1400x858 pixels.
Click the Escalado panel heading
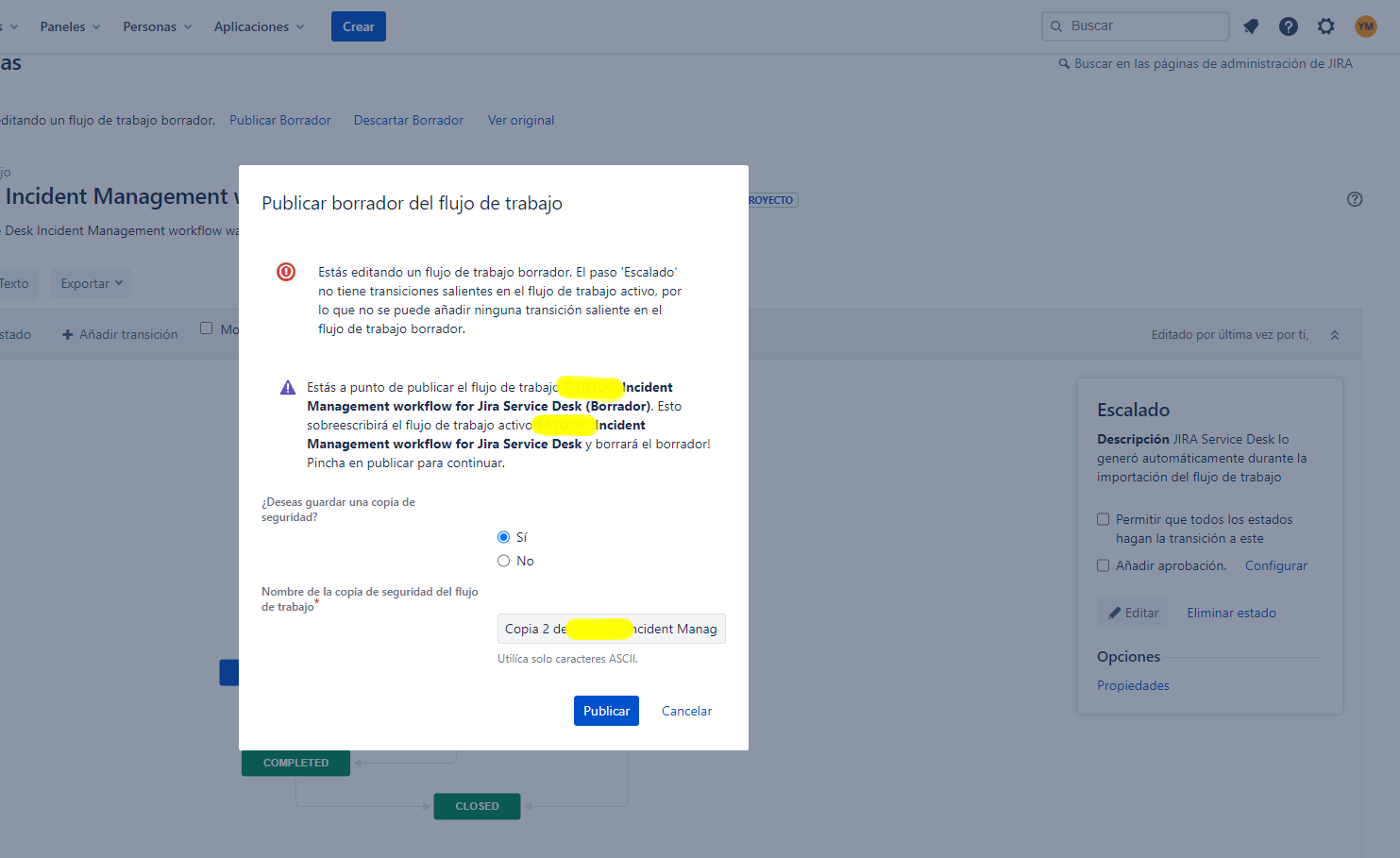[x=1133, y=410]
